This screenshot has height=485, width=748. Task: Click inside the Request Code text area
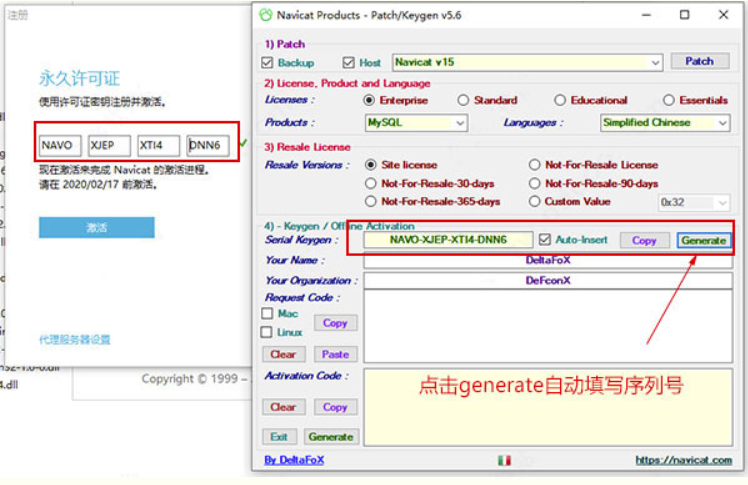click(548, 326)
